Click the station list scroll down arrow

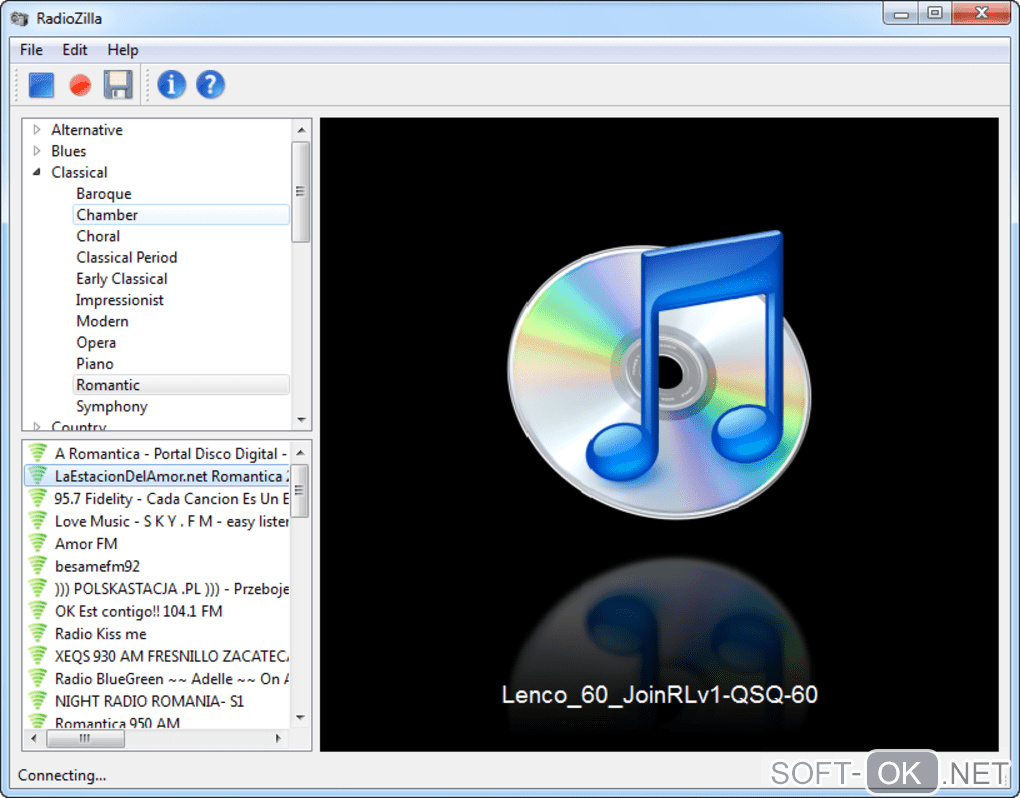point(301,717)
